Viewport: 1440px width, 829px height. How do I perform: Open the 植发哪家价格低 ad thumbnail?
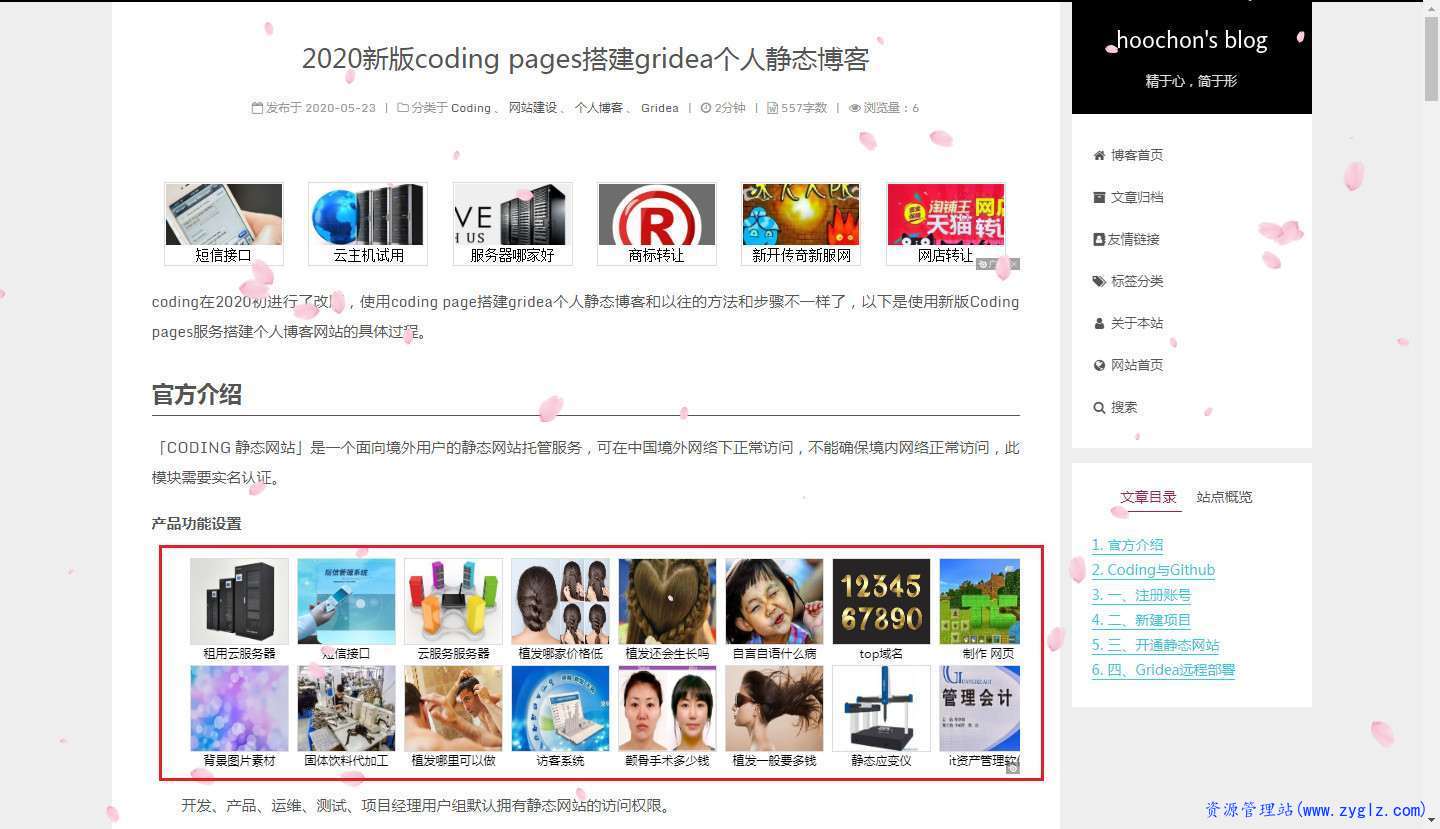point(560,609)
